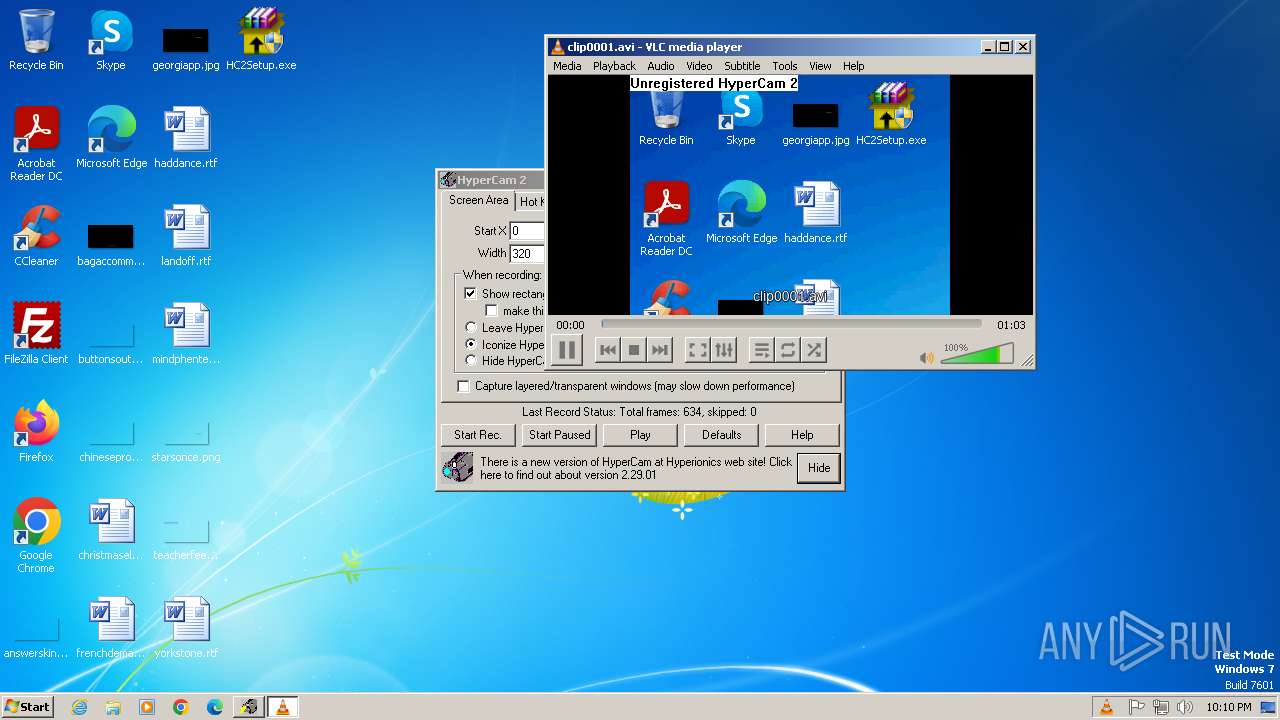Skip to next media in VLC

click(659, 350)
